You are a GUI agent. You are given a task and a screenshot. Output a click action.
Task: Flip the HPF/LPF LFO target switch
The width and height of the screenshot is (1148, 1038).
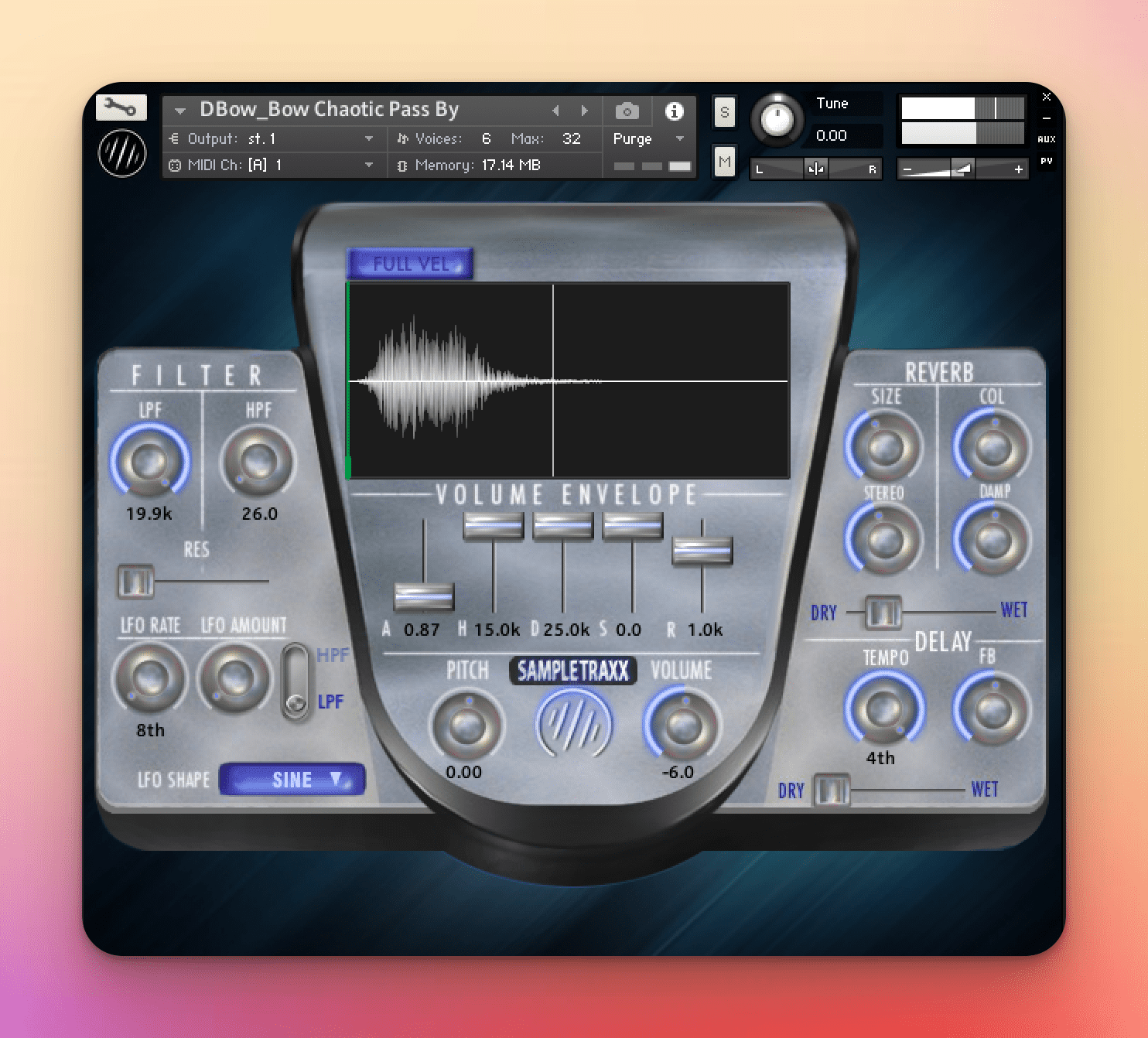tap(295, 681)
